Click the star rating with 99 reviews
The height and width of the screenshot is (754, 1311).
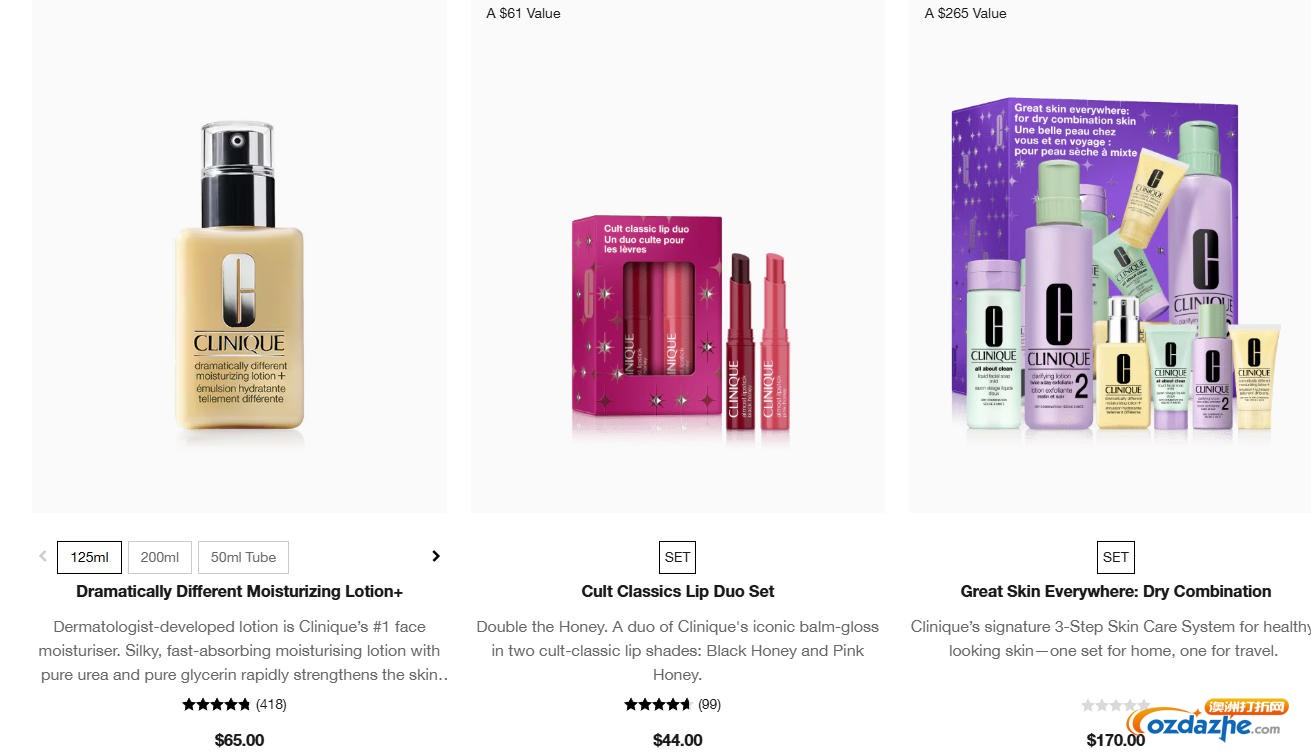click(673, 704)
